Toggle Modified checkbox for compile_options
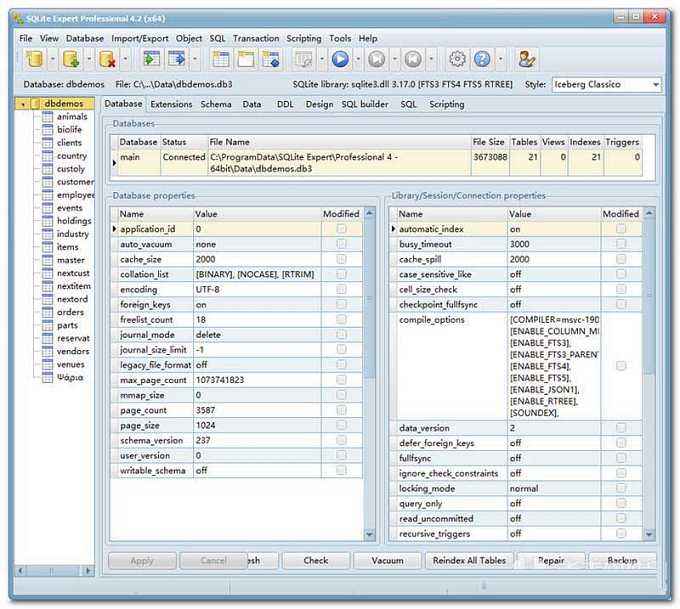Image resolution: width=680 pixels, height=609 pixels. pyautogui.click(x=621, y=366)
